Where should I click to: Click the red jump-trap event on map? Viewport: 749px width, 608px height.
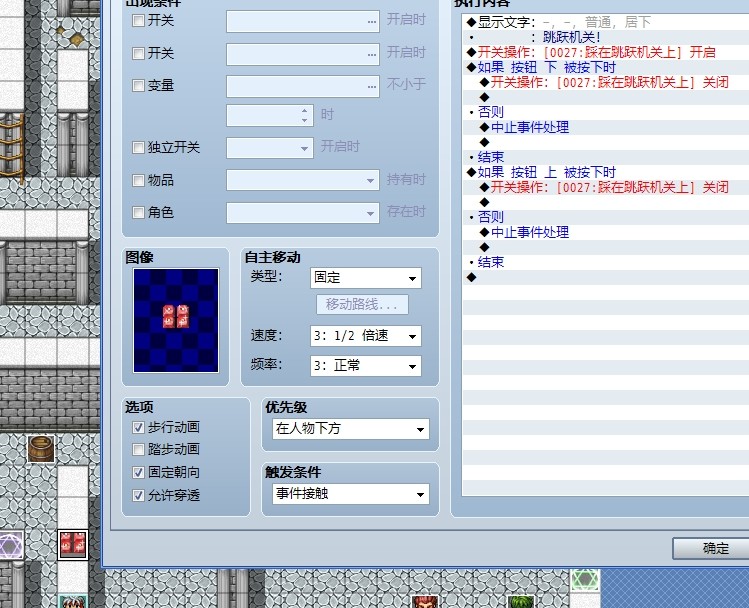point(73,544)
